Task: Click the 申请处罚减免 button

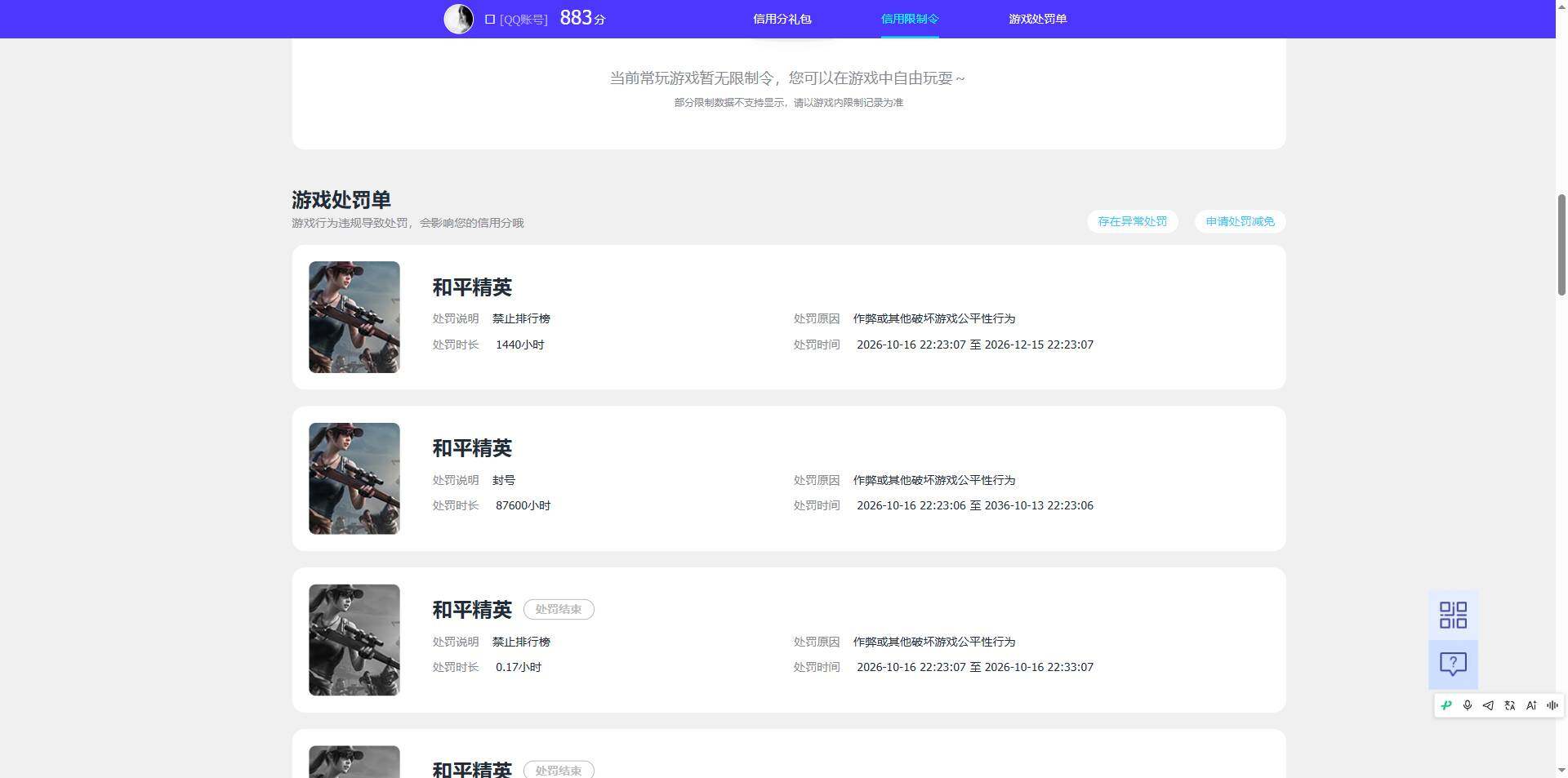Action: pyautogui.click(x=1240, y=221)
